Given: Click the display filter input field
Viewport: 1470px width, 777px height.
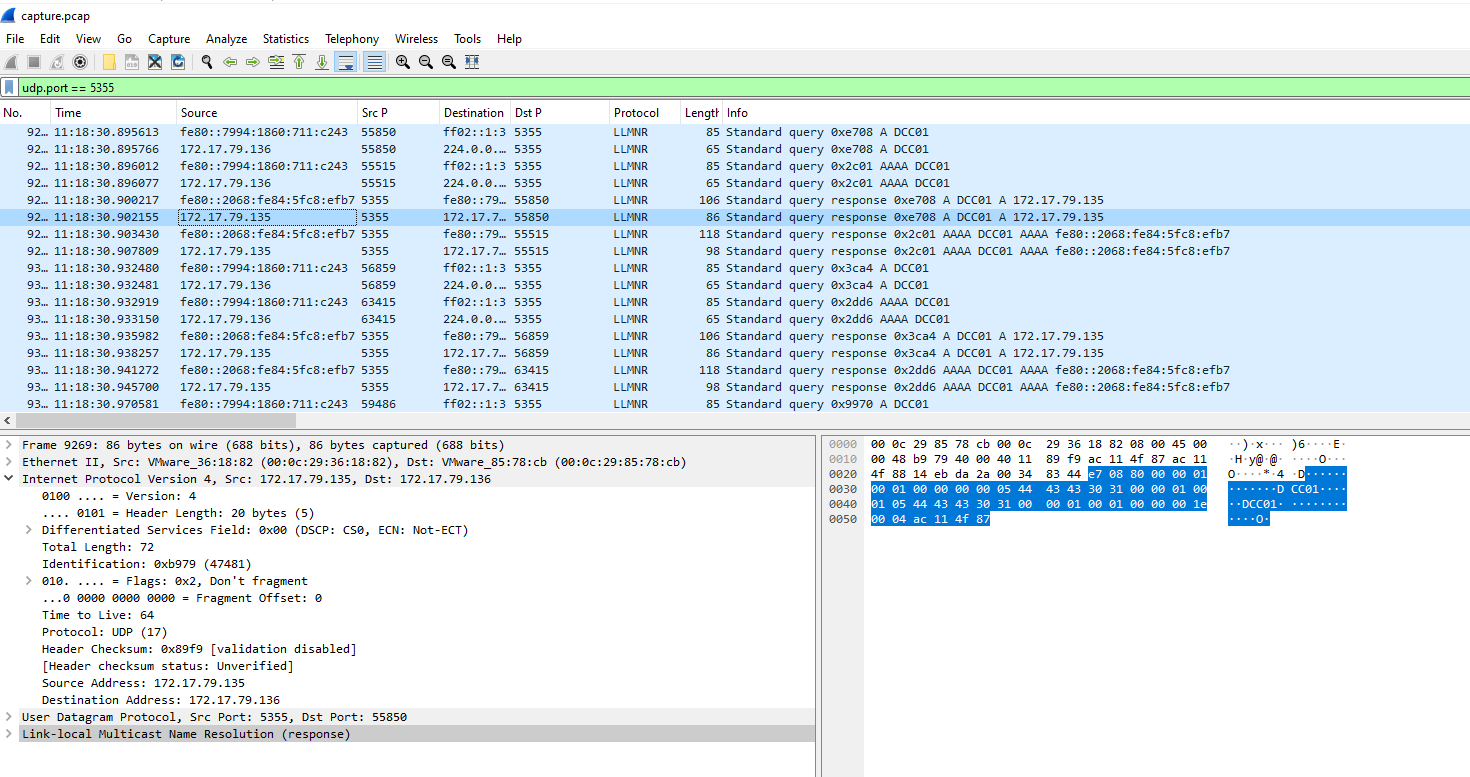Looking at the screenshot, I should [700, 88].
